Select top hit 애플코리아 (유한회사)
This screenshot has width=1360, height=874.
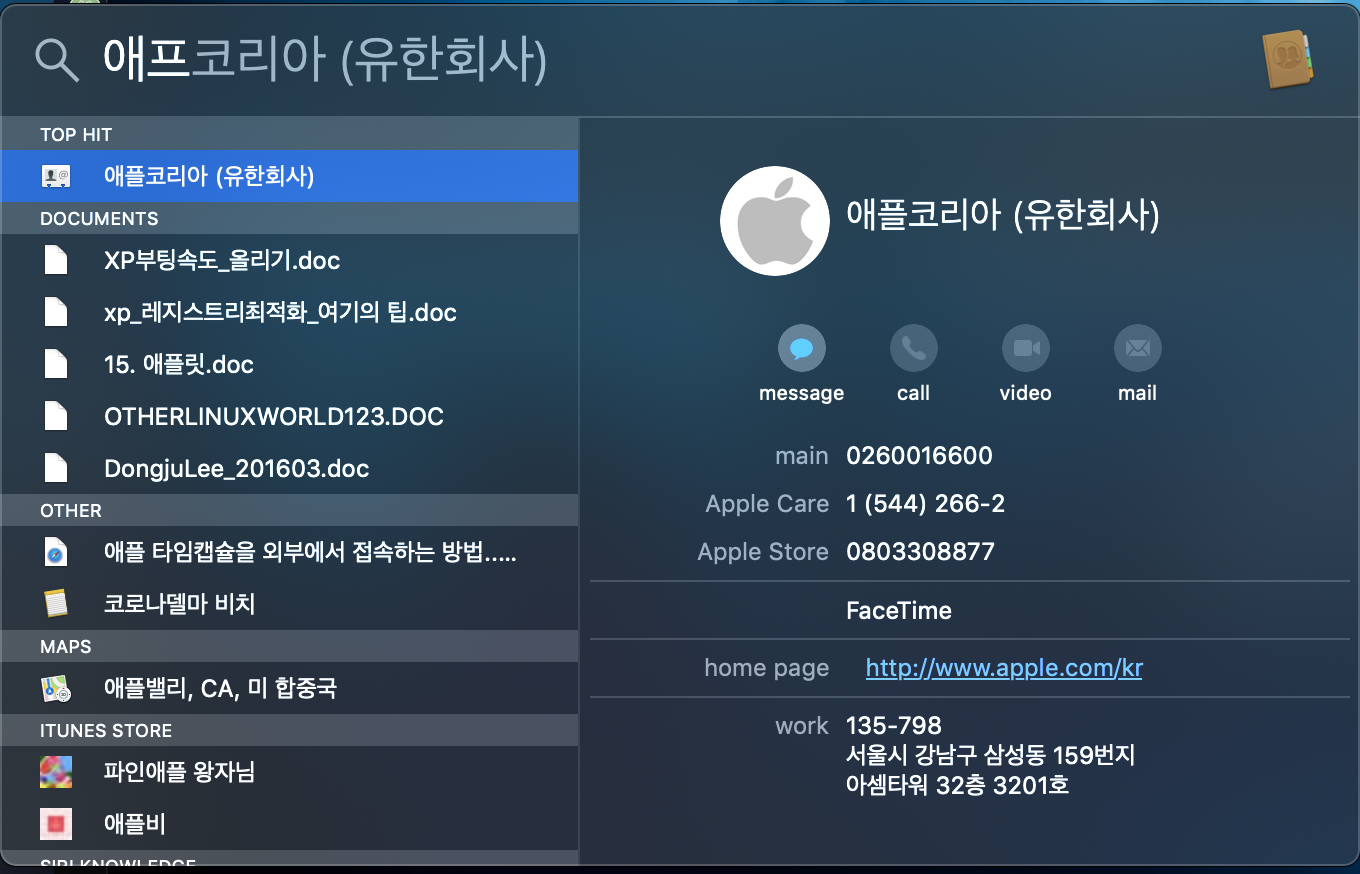pyautogui.click(x=289, y=176)
